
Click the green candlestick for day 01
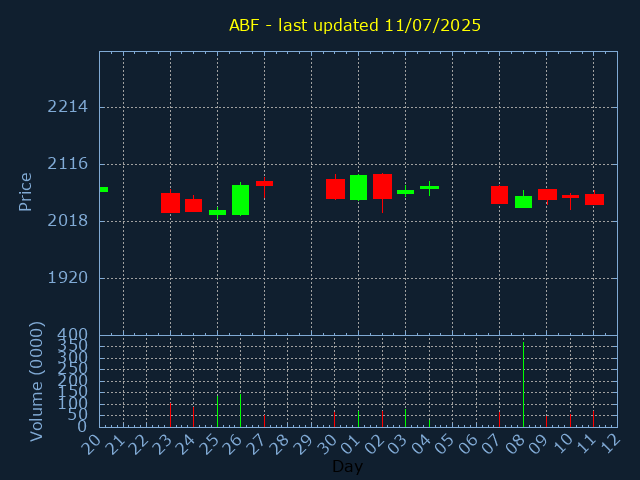click(358, 187)
